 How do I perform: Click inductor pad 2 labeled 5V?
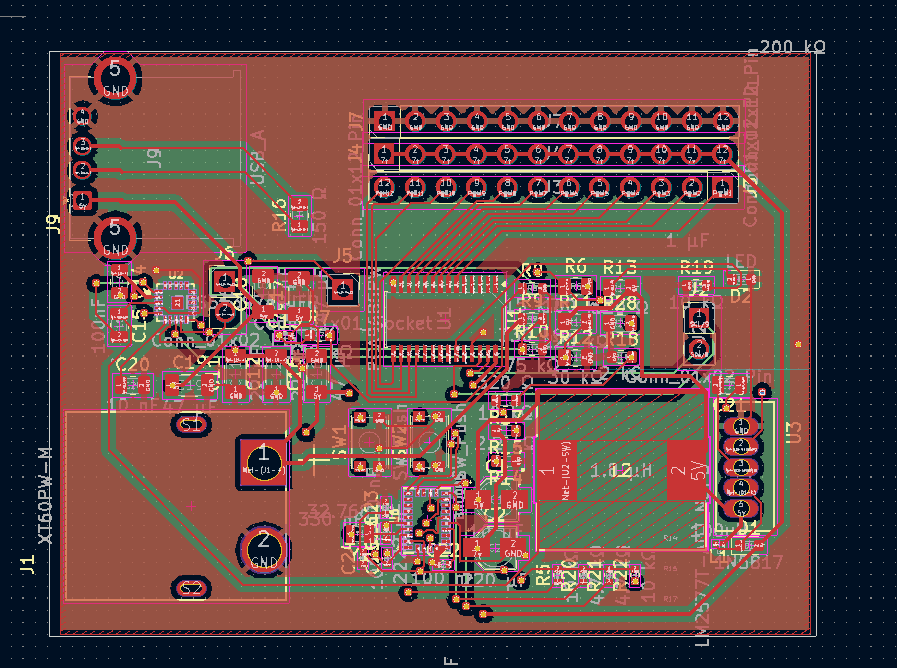tap(686, 469)
